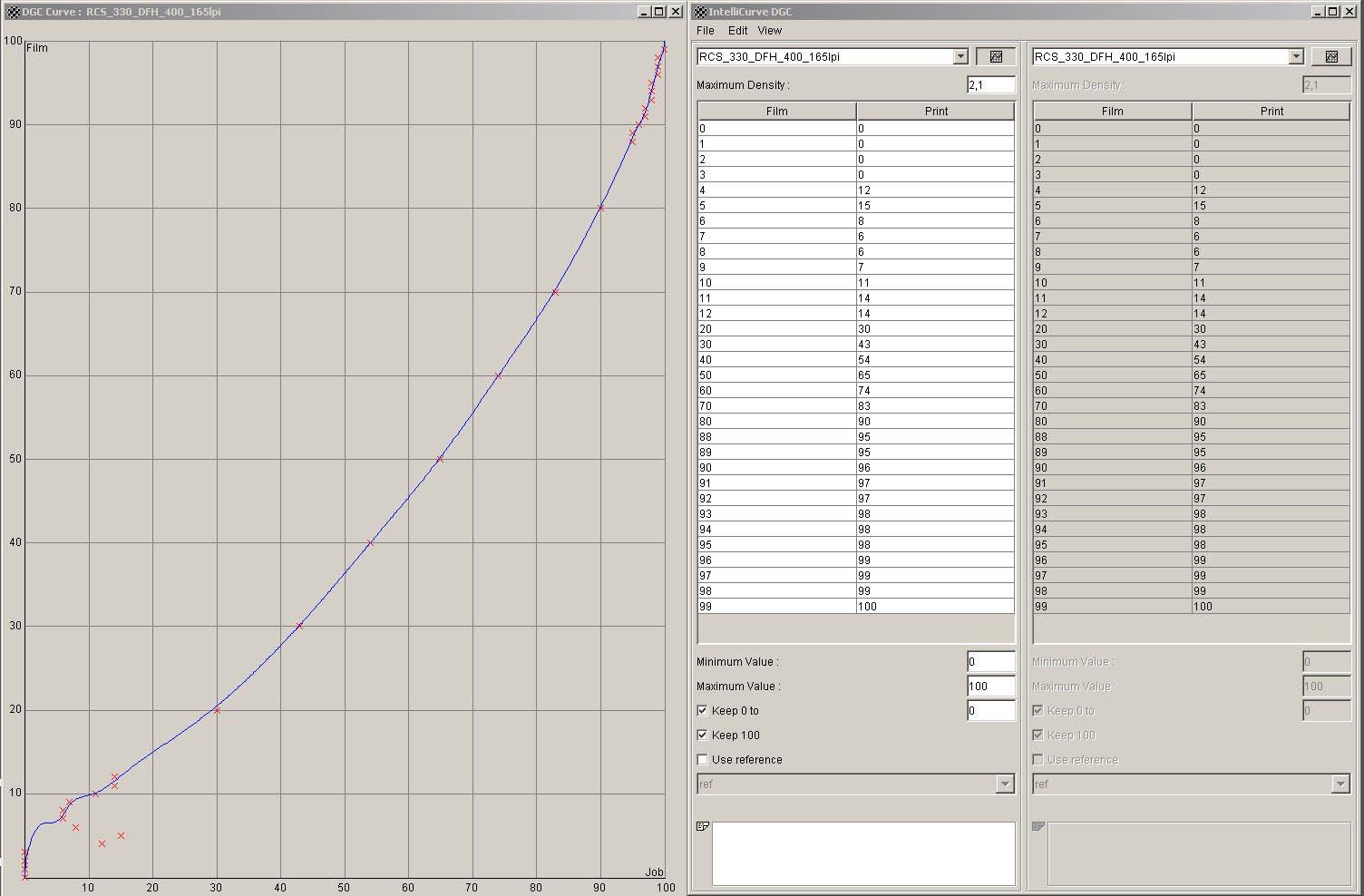Click the greyed Maximum Value field, right panel
The height and width of the screenshot is (896, 1364).
coord(1327,686)
